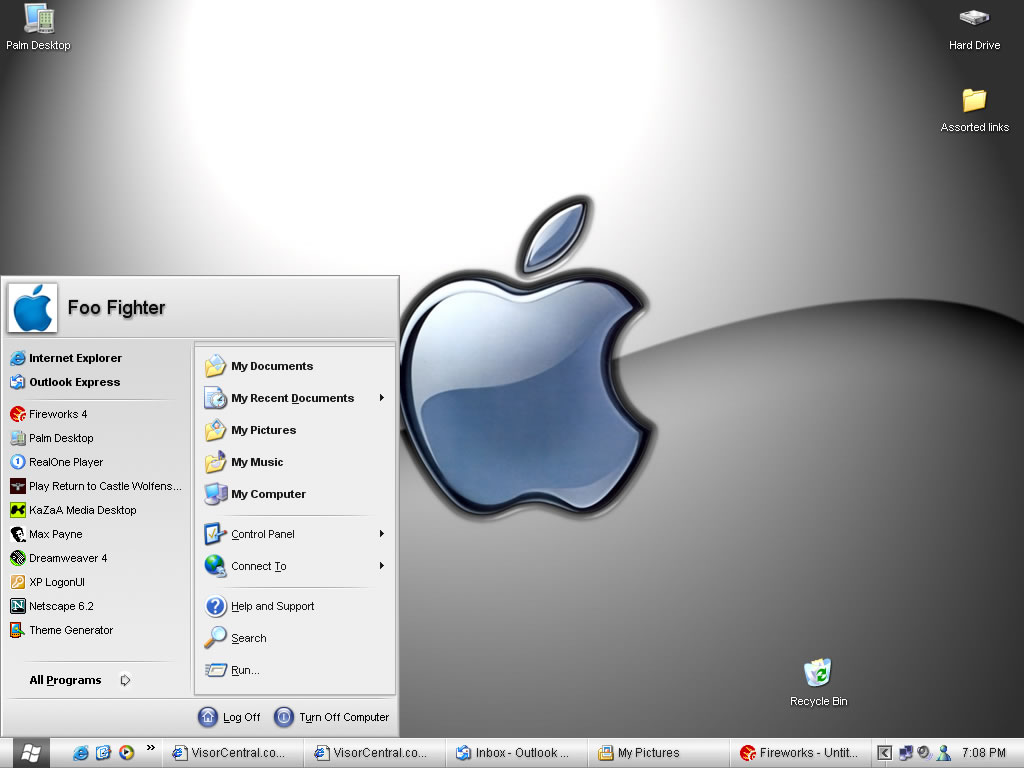Screen dimensions: 1024x768
Task: Click the Internet Explorer quick launch icon
Action: [x=81, y=753]
